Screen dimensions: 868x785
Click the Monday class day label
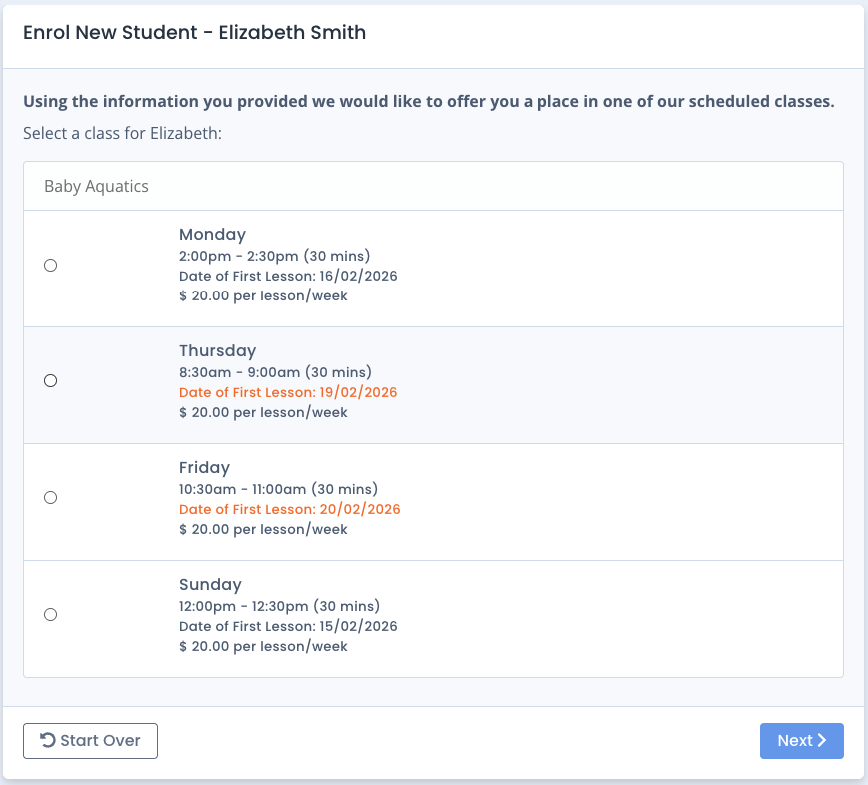click(x=212, y=235)
